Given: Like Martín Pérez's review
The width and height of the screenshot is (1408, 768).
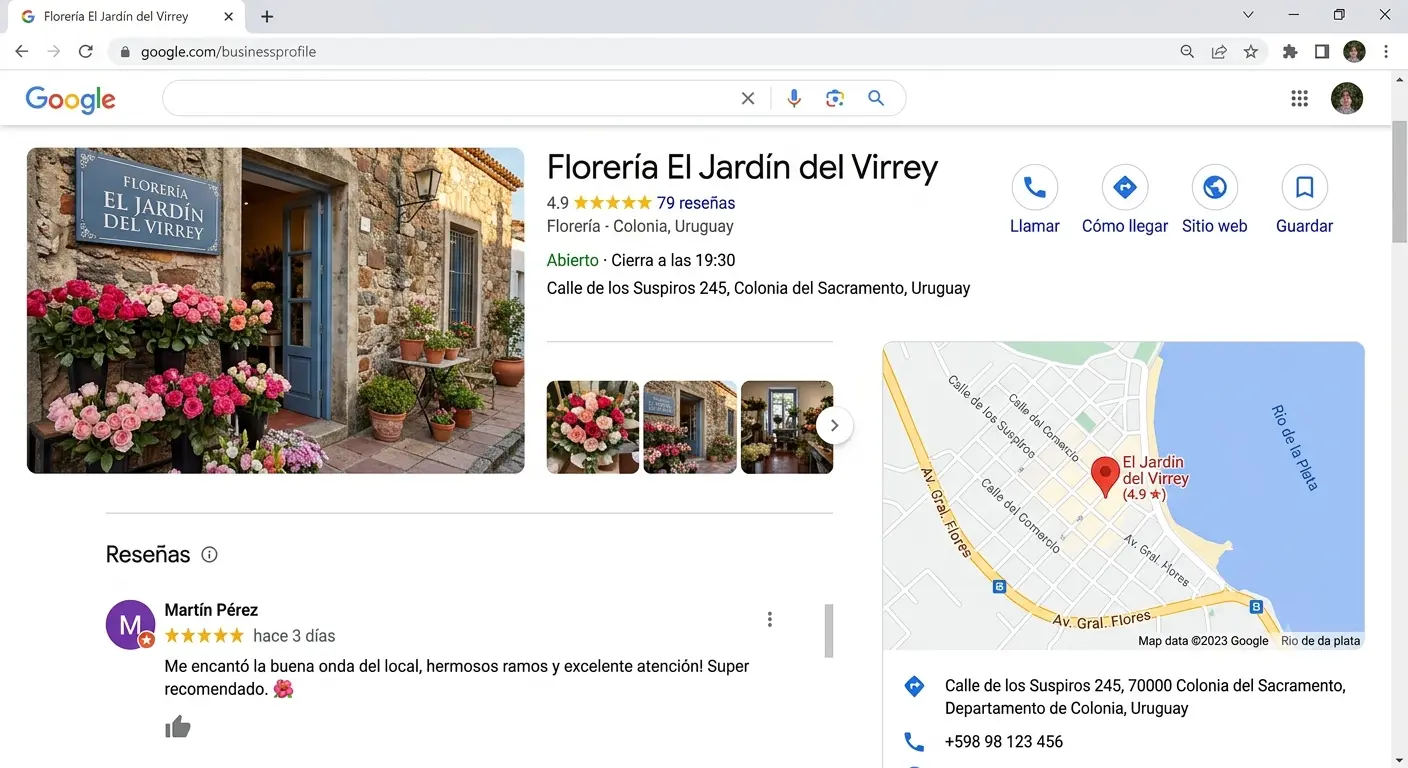Looking at the screenshot, I should (x=178, y=727).
